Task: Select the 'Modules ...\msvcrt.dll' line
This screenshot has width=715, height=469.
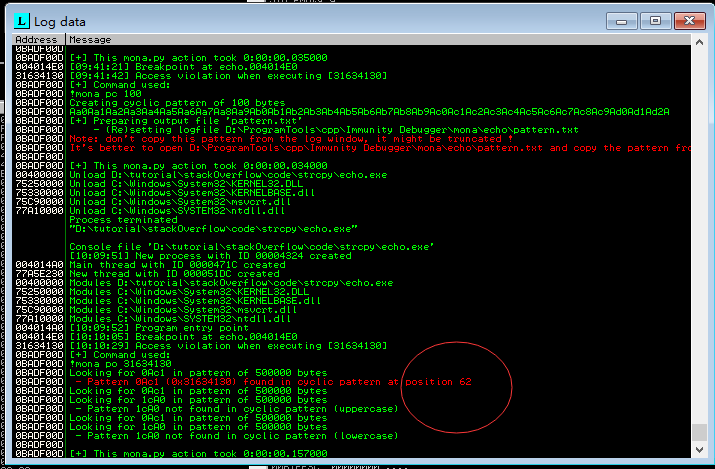Action: click(x=183, y=310)
